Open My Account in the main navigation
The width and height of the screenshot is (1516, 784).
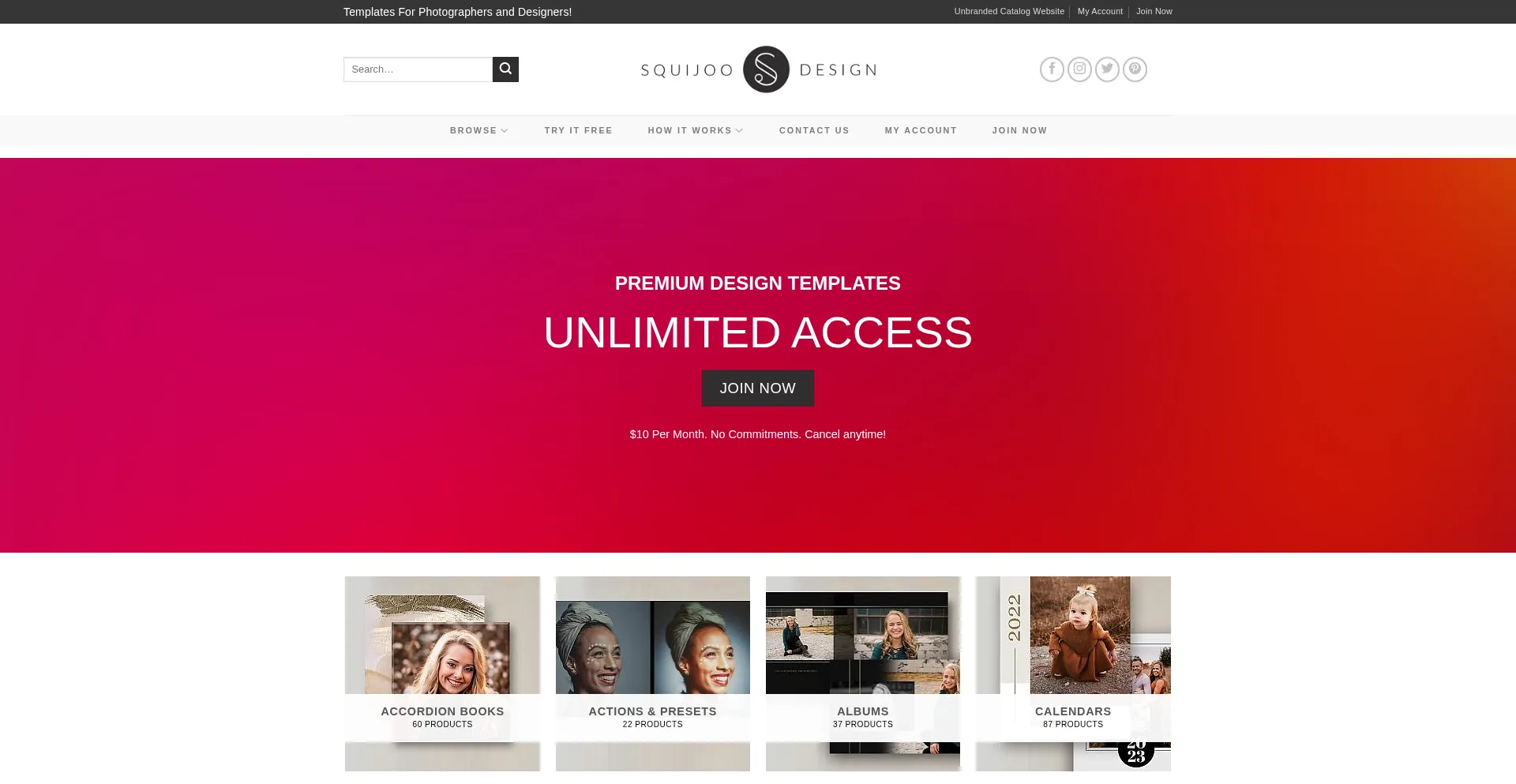coord(921,130)
